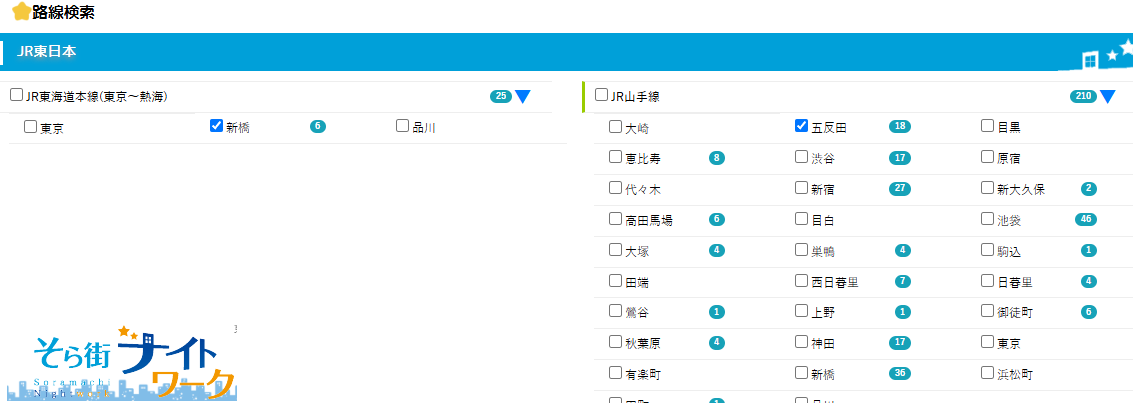
Task: Select the 神田 station checkbox
Action: (801, 341)
